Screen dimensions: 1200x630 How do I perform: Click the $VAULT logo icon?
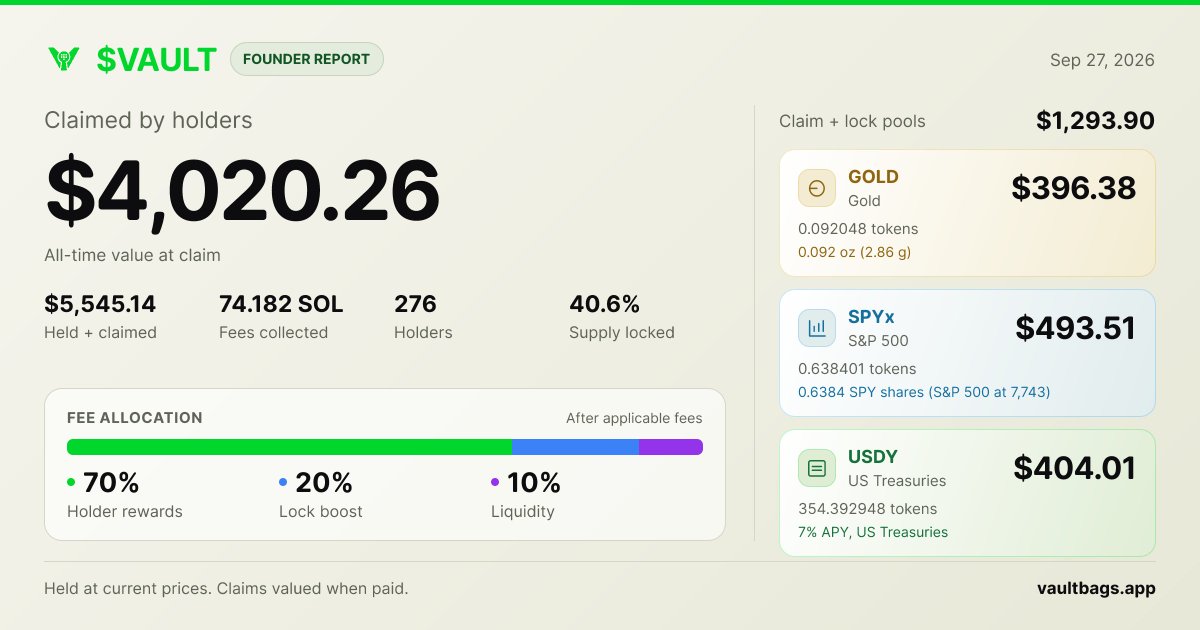(63, 59)
